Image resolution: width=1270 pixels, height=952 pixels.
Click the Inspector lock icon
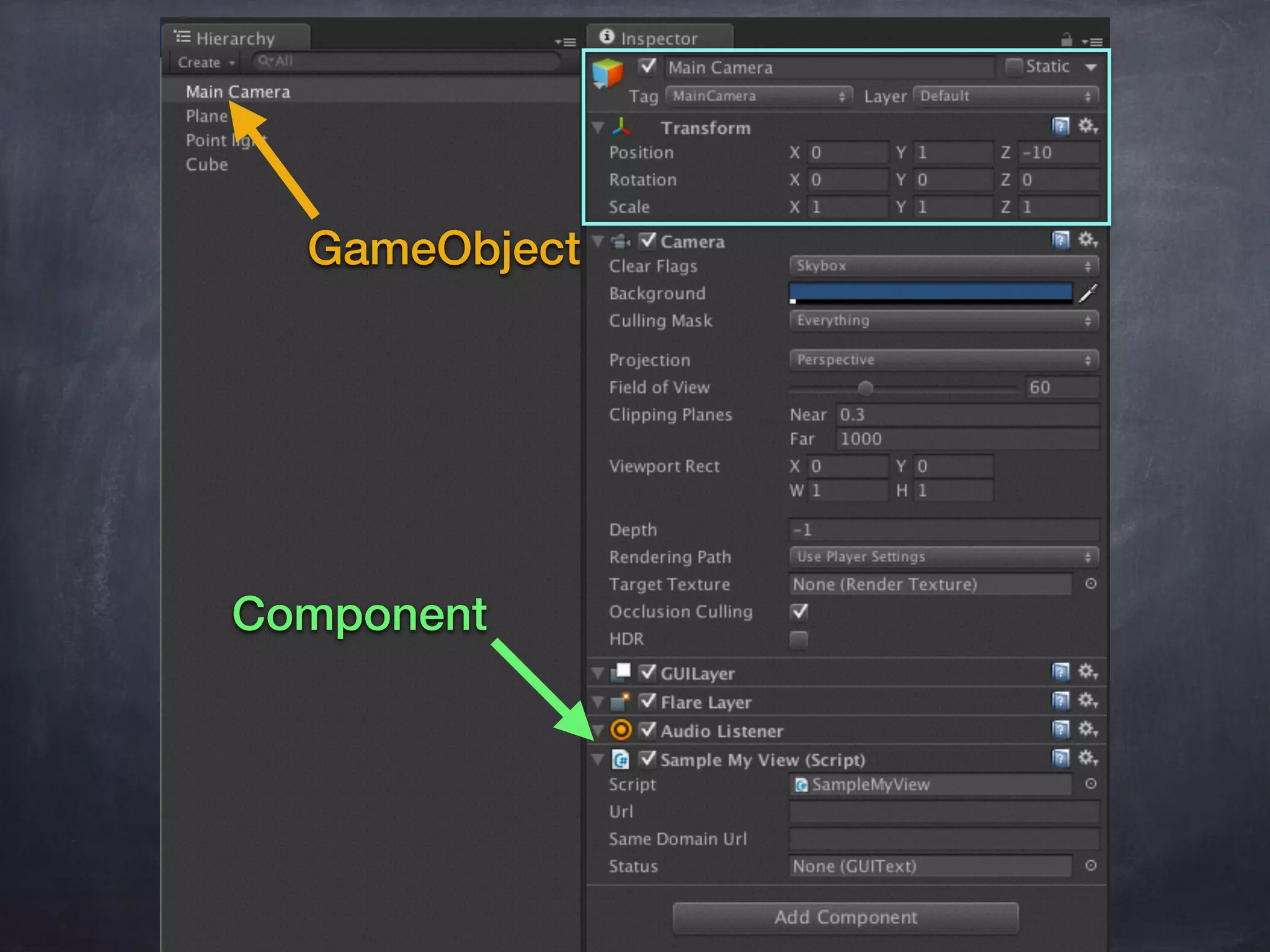pyautogui.click(x=1066, y=40)
